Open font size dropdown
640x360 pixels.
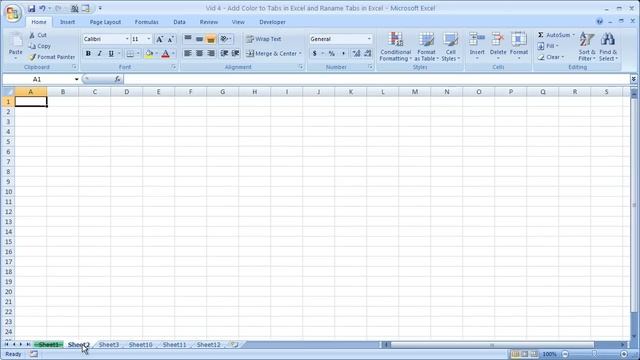(x=149, y=39)
